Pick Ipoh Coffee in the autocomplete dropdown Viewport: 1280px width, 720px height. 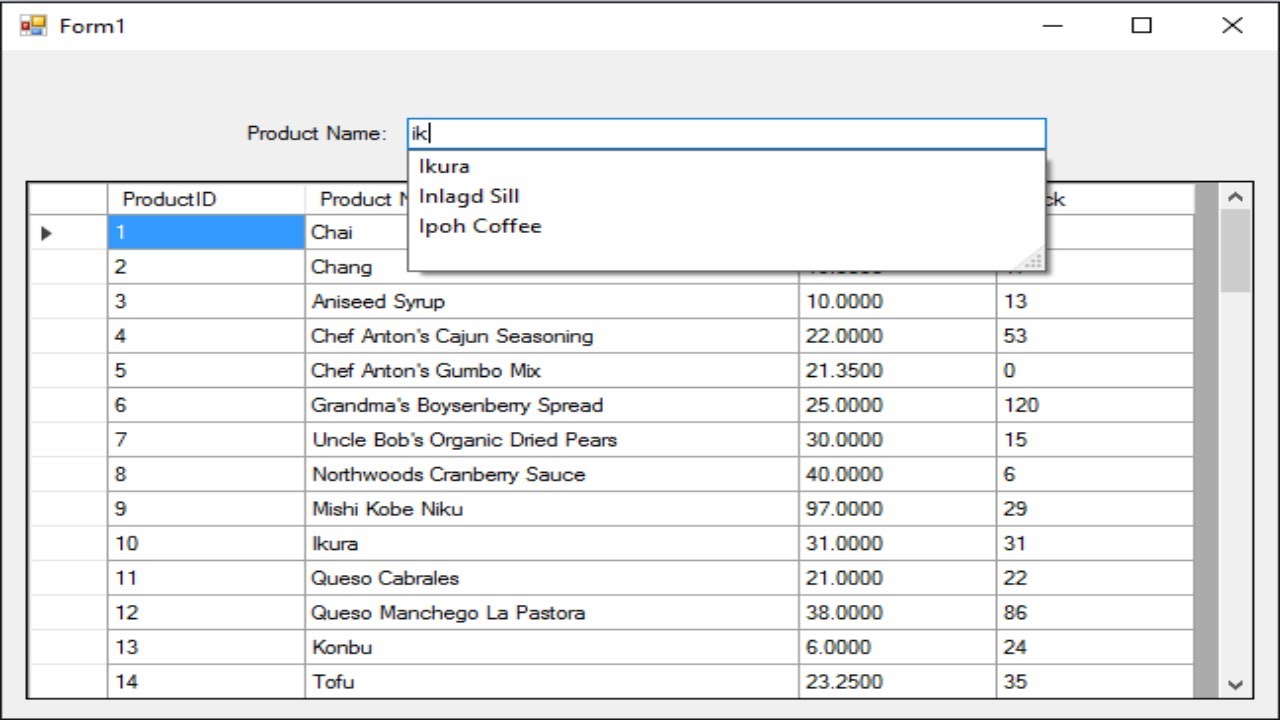click(480, 226)
